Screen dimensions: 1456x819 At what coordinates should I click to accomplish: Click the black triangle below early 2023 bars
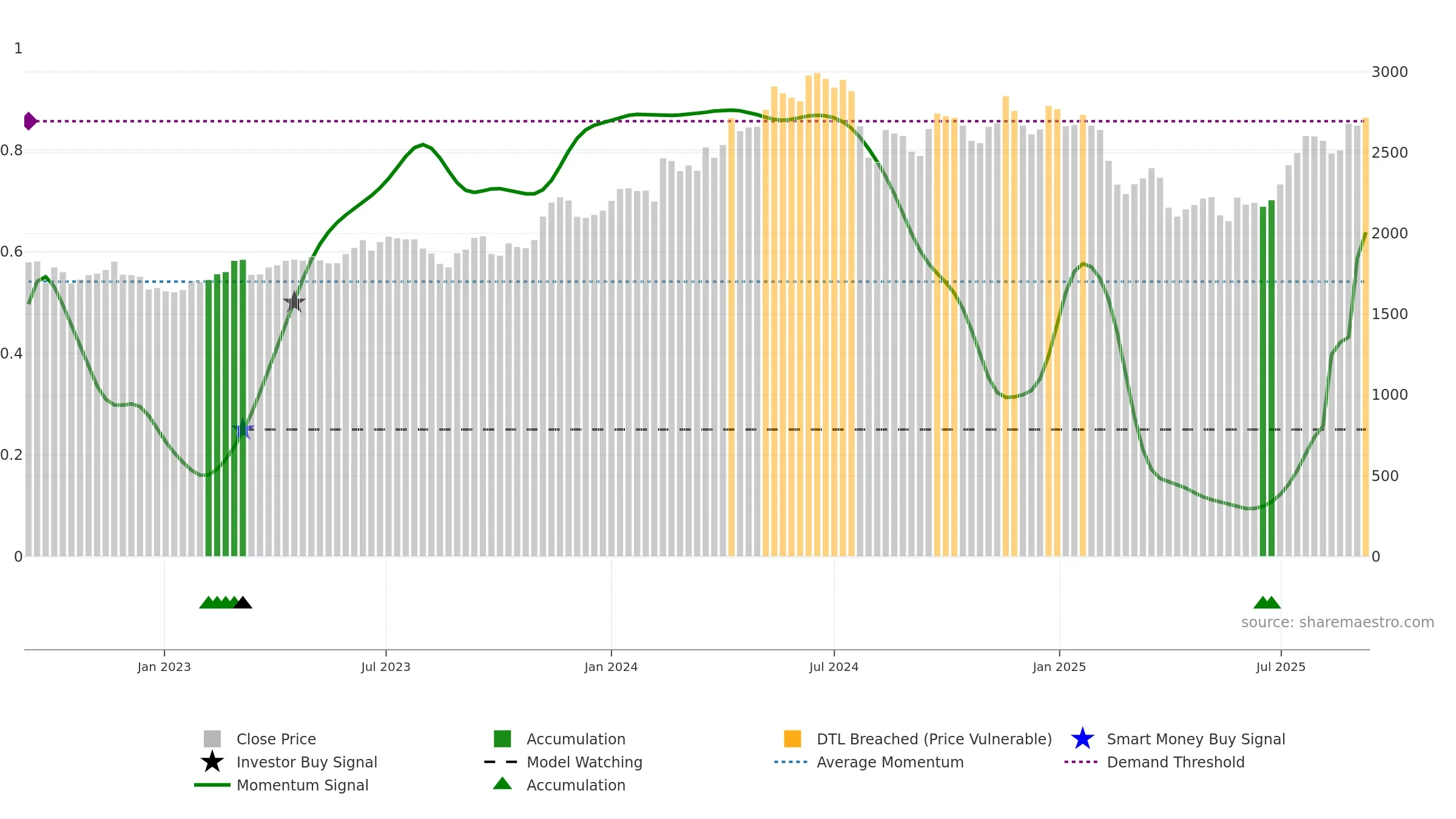click(243, 602)
